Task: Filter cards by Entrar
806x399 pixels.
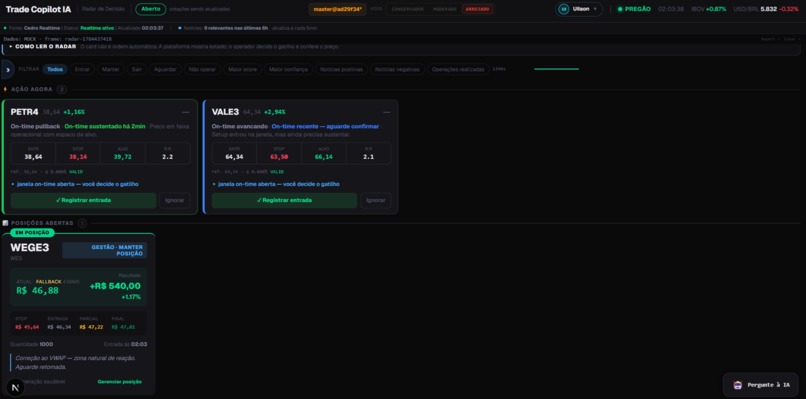Action: (82, 69)
